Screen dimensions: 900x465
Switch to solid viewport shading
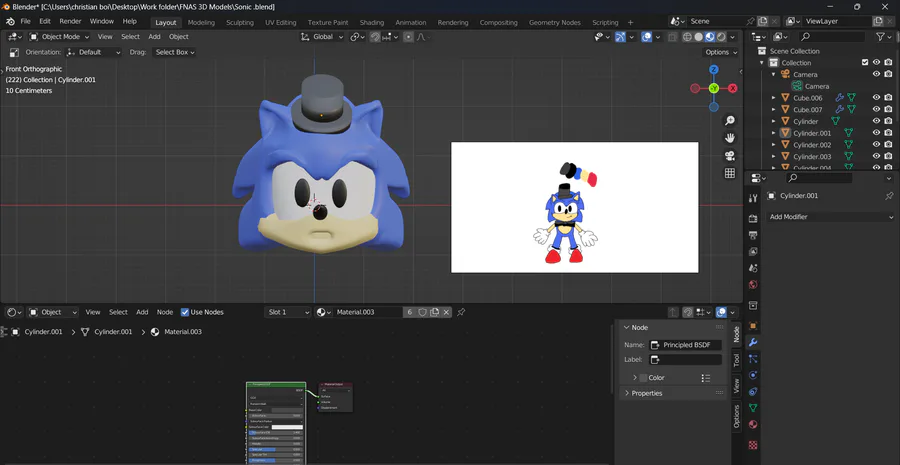coord(699,37)
